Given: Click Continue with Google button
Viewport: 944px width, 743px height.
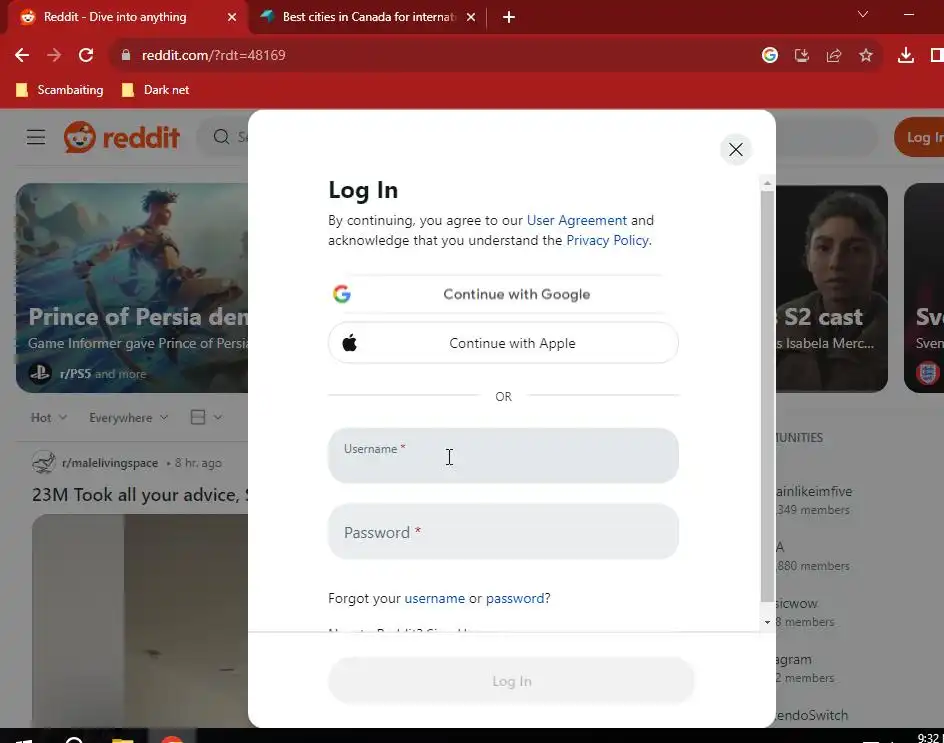Looking at the screenshot, I should pos(503,294).
